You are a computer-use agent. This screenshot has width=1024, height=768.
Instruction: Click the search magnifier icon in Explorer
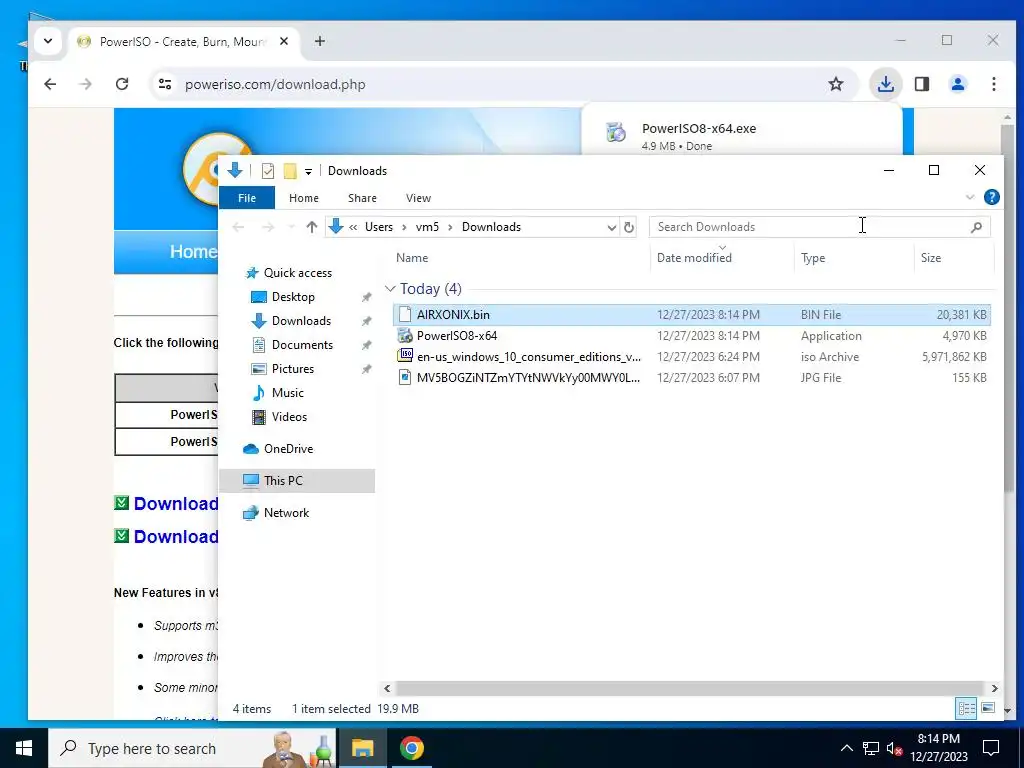[976, 227]
